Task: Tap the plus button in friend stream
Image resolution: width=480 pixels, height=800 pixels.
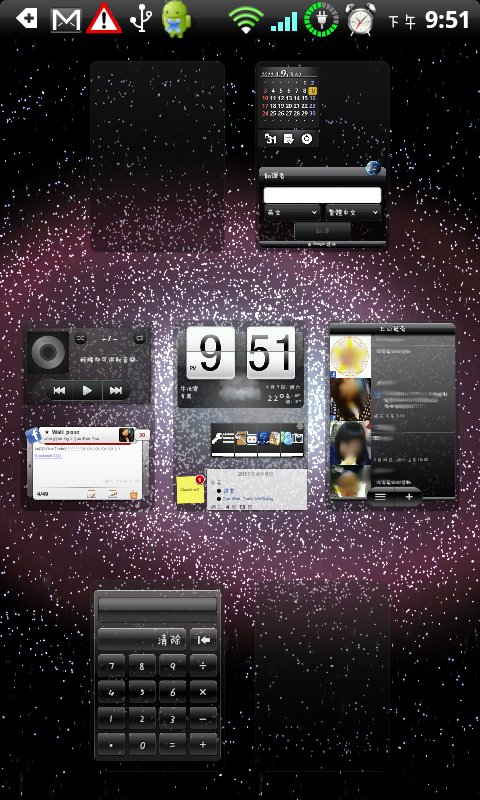Action: click(x=409, y=496)
